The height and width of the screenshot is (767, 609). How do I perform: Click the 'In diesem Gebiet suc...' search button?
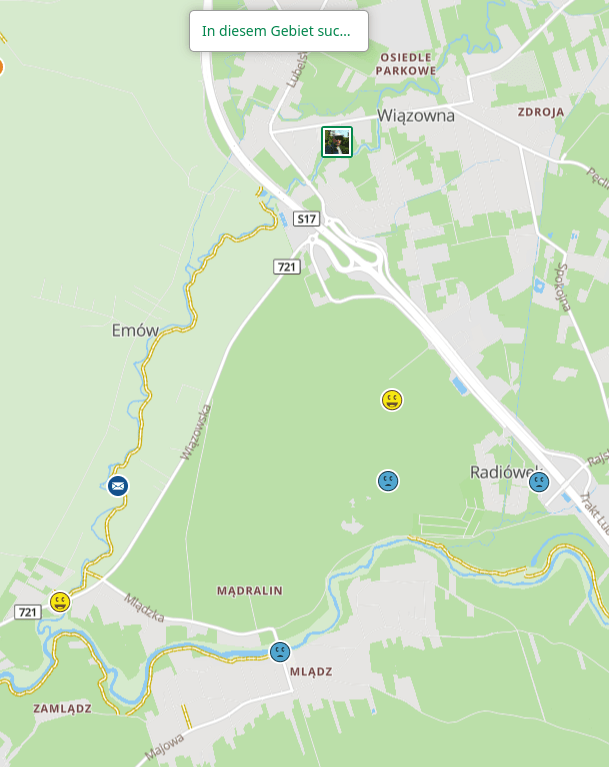(x=279, y=31)
